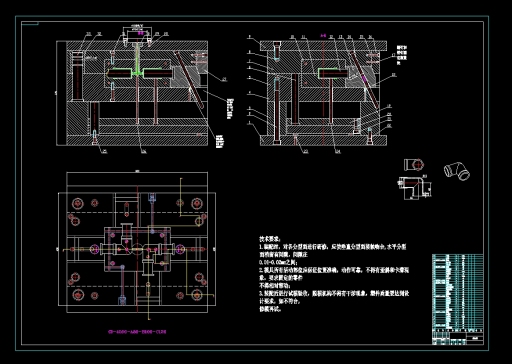The width and height of the screenshot is (512, 364).
Task: Pick the top blue cooling fitting in plan view
Action: click(152, 198)
